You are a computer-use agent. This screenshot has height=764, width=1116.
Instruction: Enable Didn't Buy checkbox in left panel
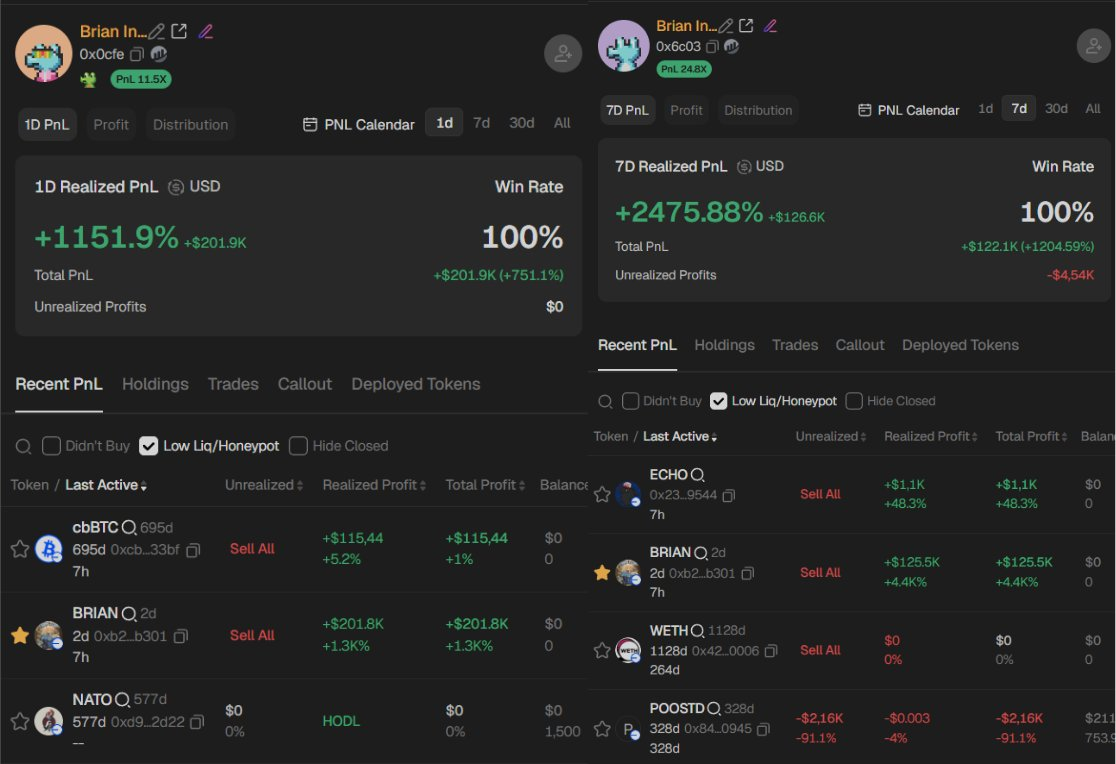(51, 446)
